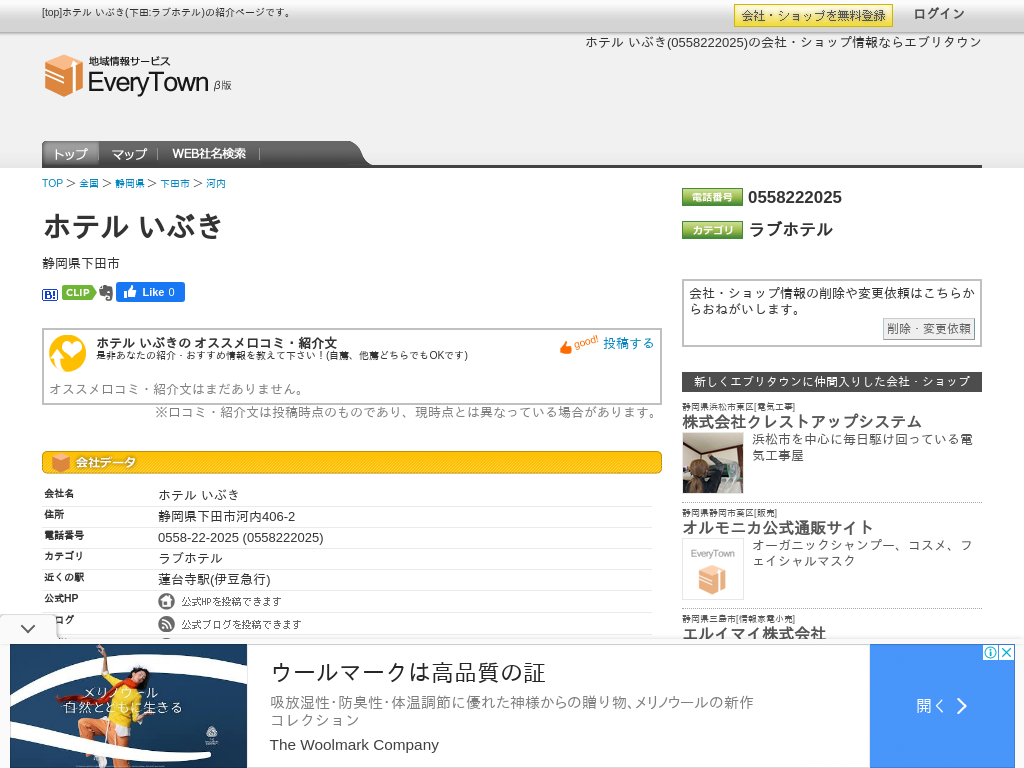The height and width of the screenshot is (768, 1024).
Task: Click the ホテル いぶき page heading
Action: pos(133,227)
